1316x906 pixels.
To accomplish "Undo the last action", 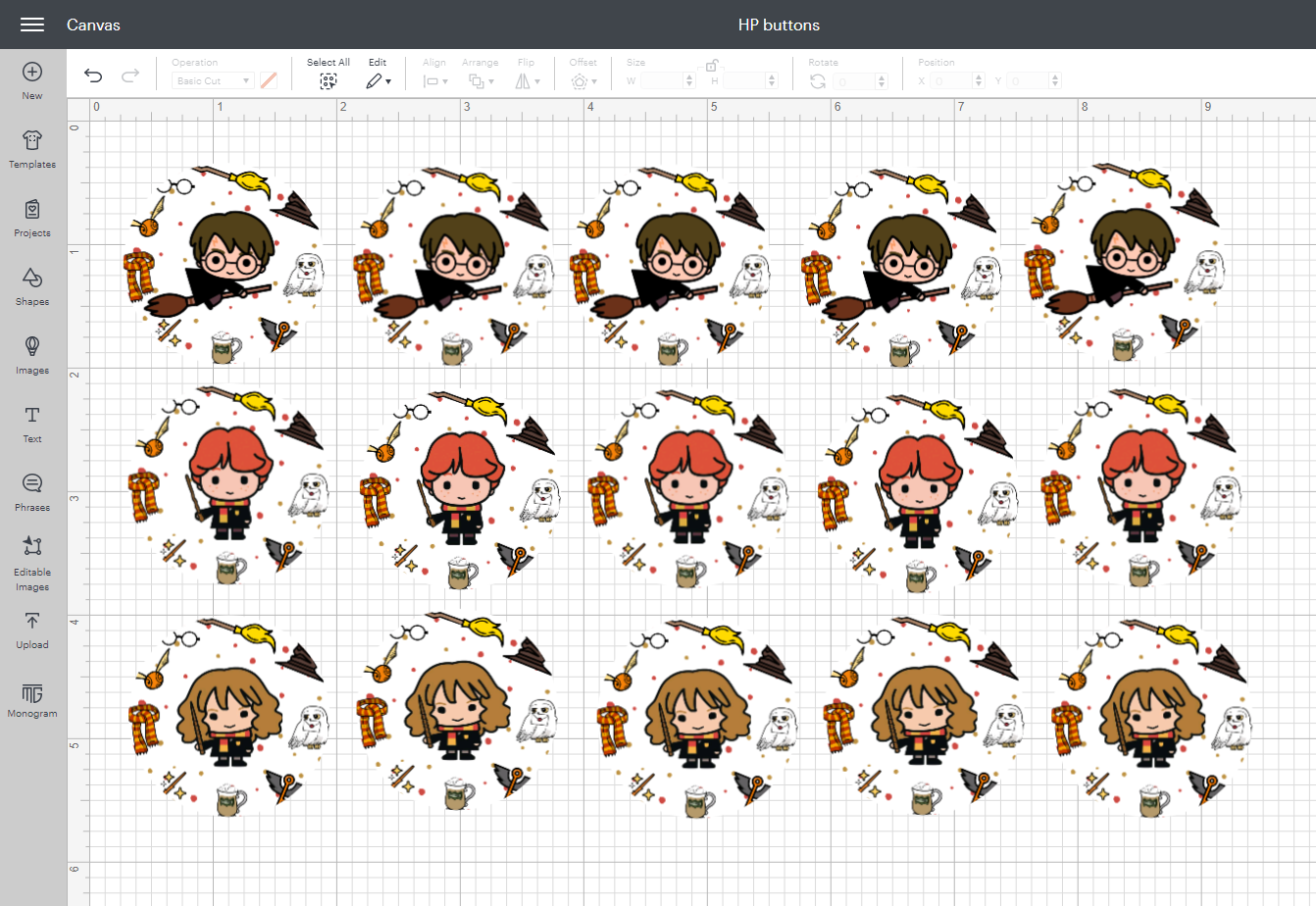I will [93, 75].
